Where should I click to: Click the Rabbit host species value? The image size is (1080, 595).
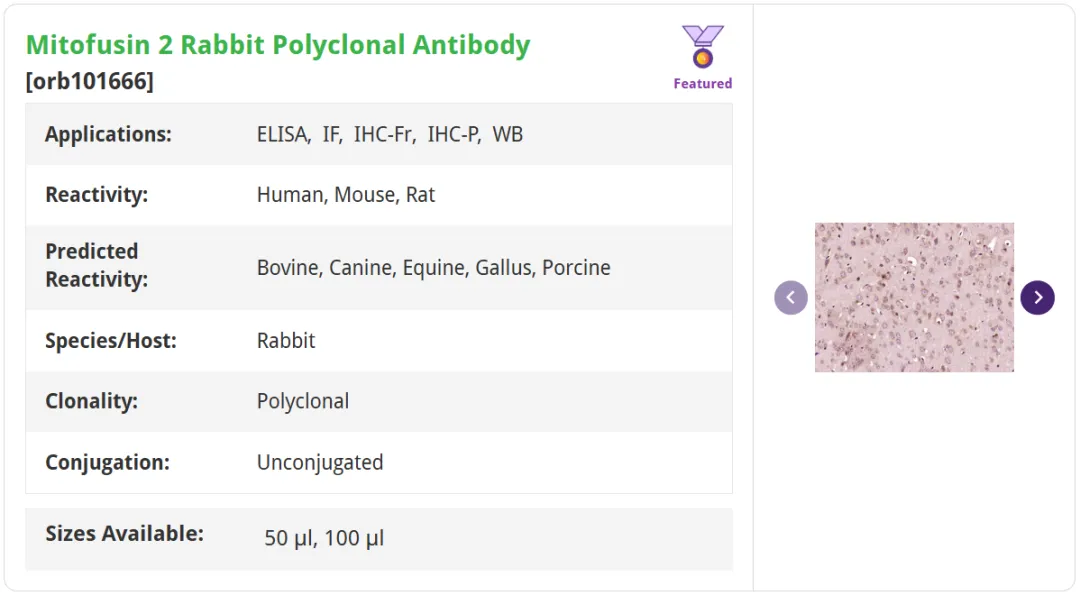[286, 341]
